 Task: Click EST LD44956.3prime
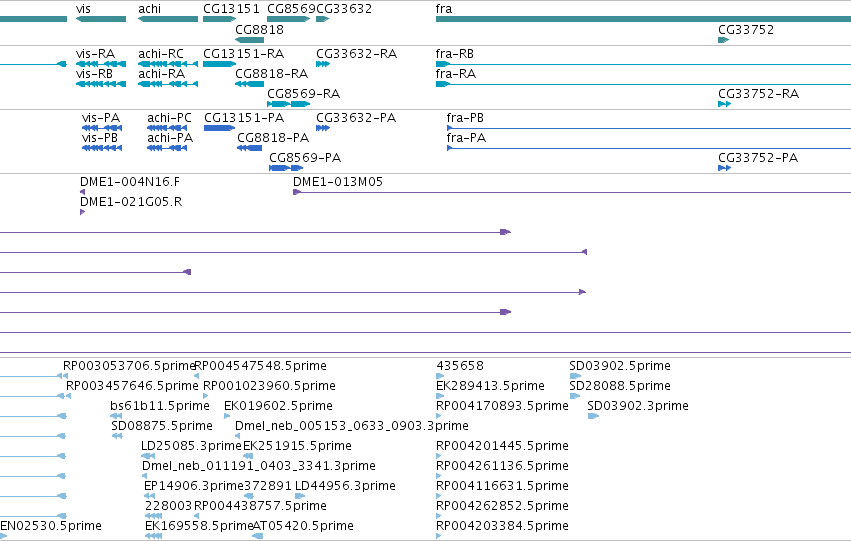[345, 486]
